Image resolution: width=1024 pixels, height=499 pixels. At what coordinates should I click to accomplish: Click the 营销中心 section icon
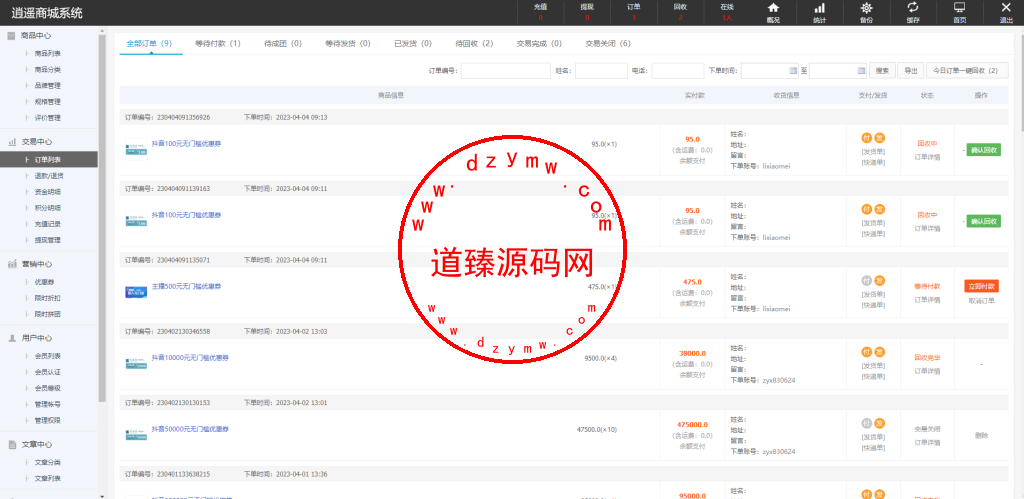tap(12, 264)
